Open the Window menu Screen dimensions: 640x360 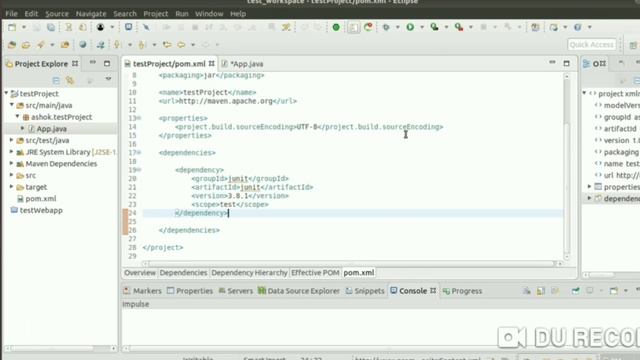point(209,13)
